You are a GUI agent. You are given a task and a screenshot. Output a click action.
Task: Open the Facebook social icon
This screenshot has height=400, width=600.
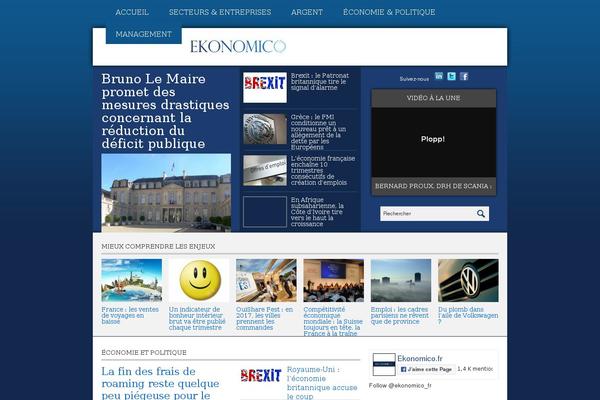coord(464,76)
